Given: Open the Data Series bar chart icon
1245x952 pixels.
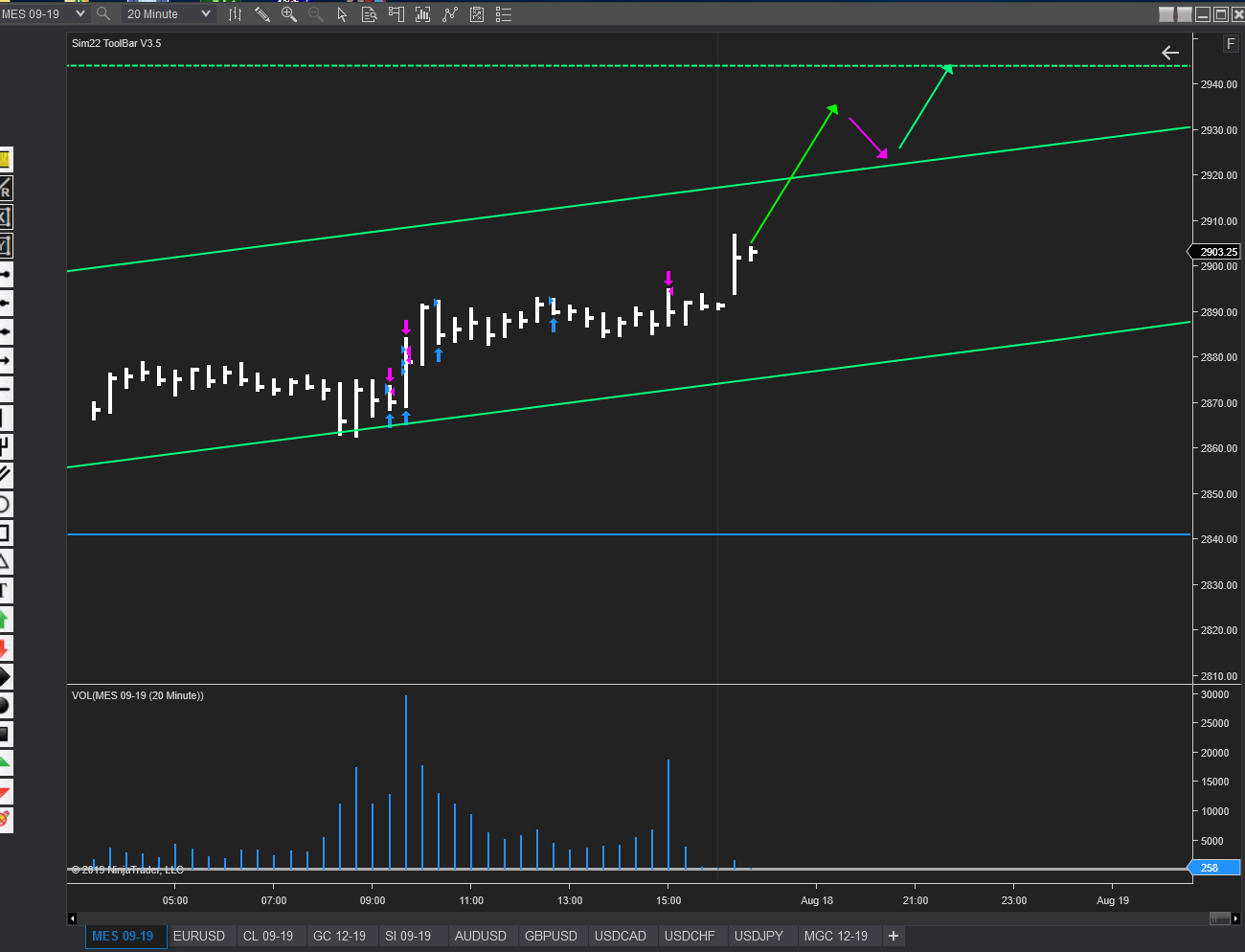Looking at the screenshot, I should (x=422, y=14).
